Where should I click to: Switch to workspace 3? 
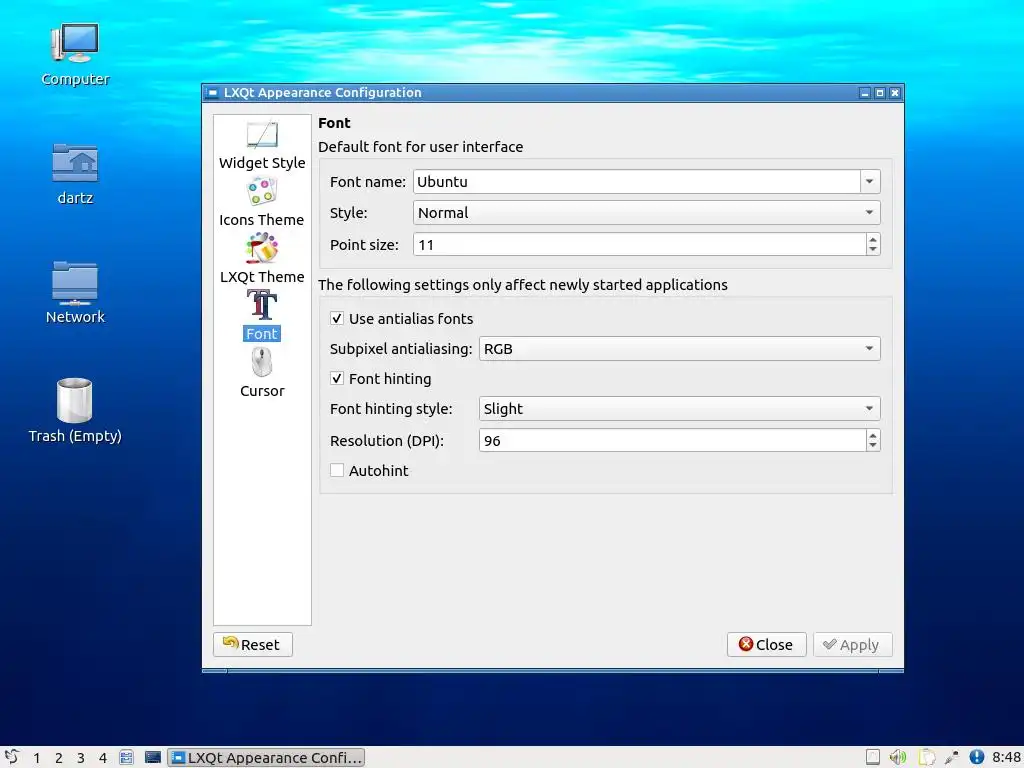pyautogui.click(x=81, y=758)
